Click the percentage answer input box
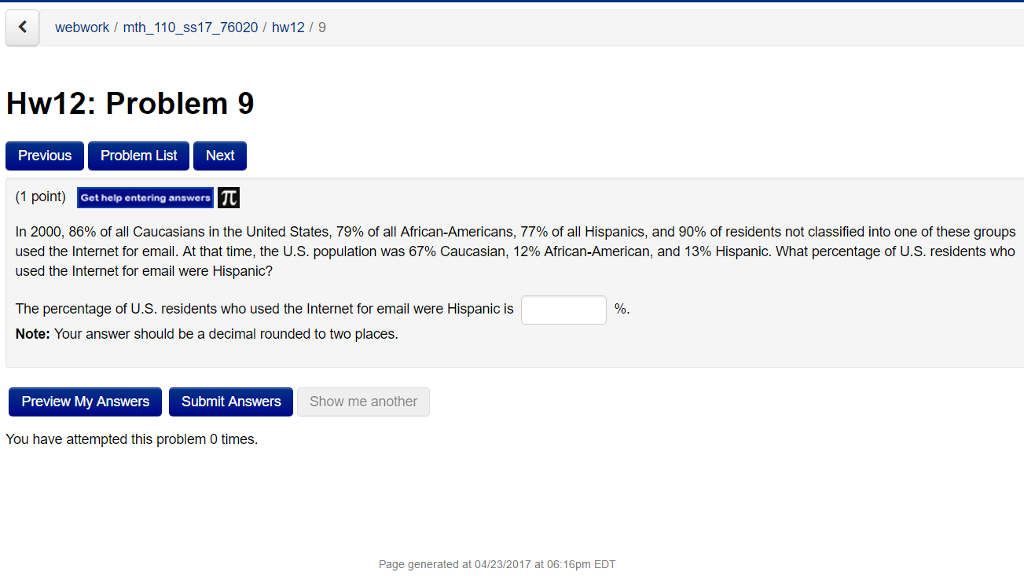 pyautogui.click(x=563, y=309)
